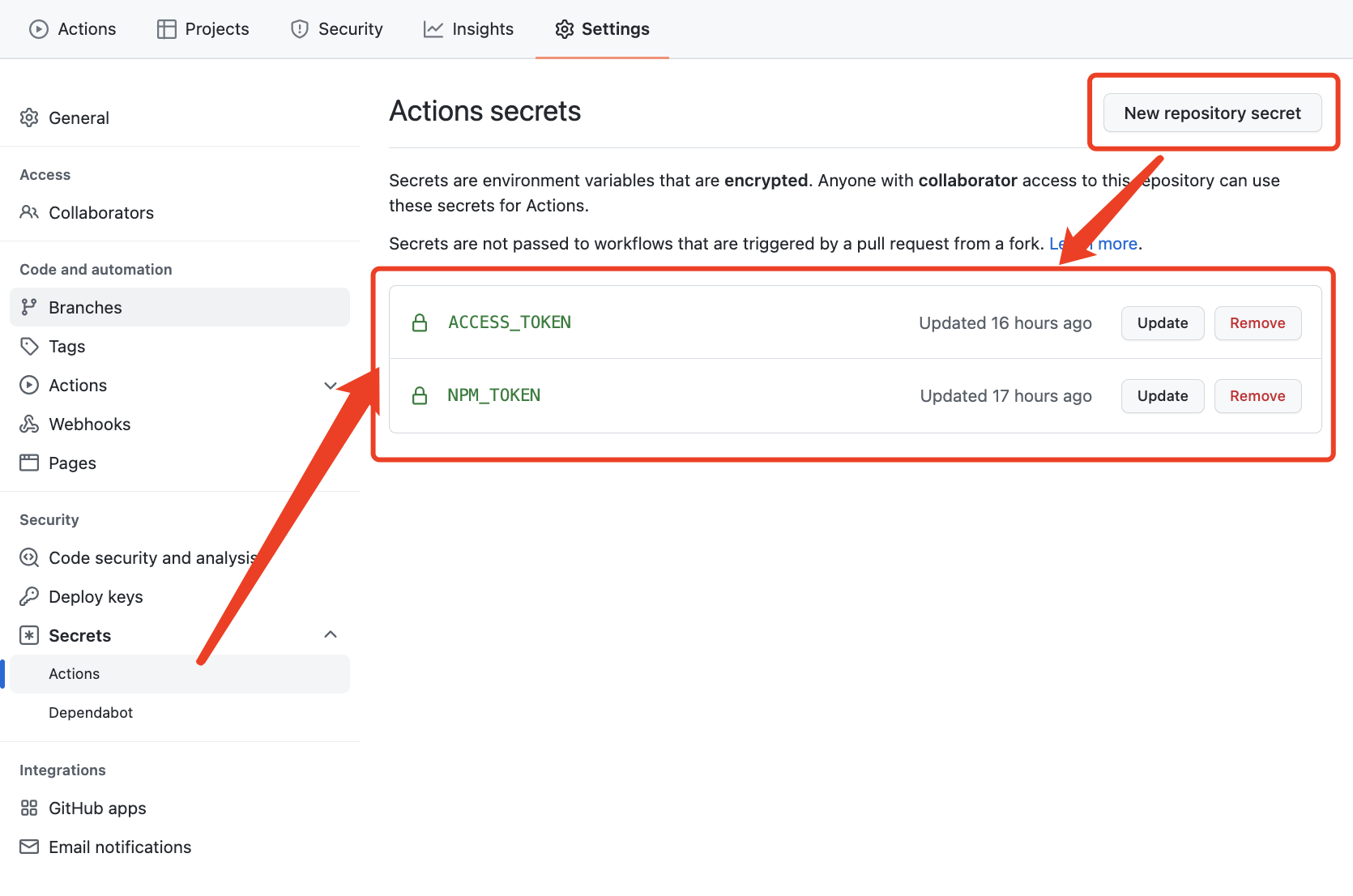Viewport: 1353px width, 896px height.
Task: Open Webhooks settings
Action: pyautogui.click(x=180, y=424)
